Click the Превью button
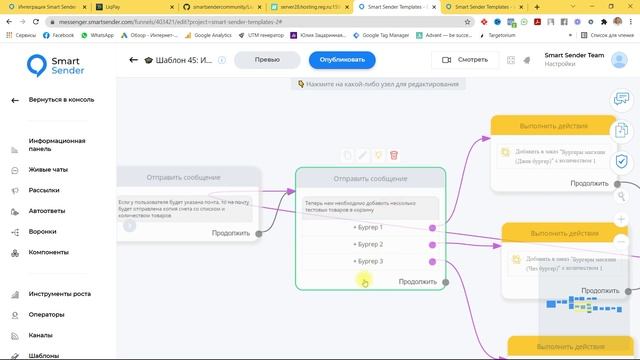640x360 pixels. coord(267,60)
